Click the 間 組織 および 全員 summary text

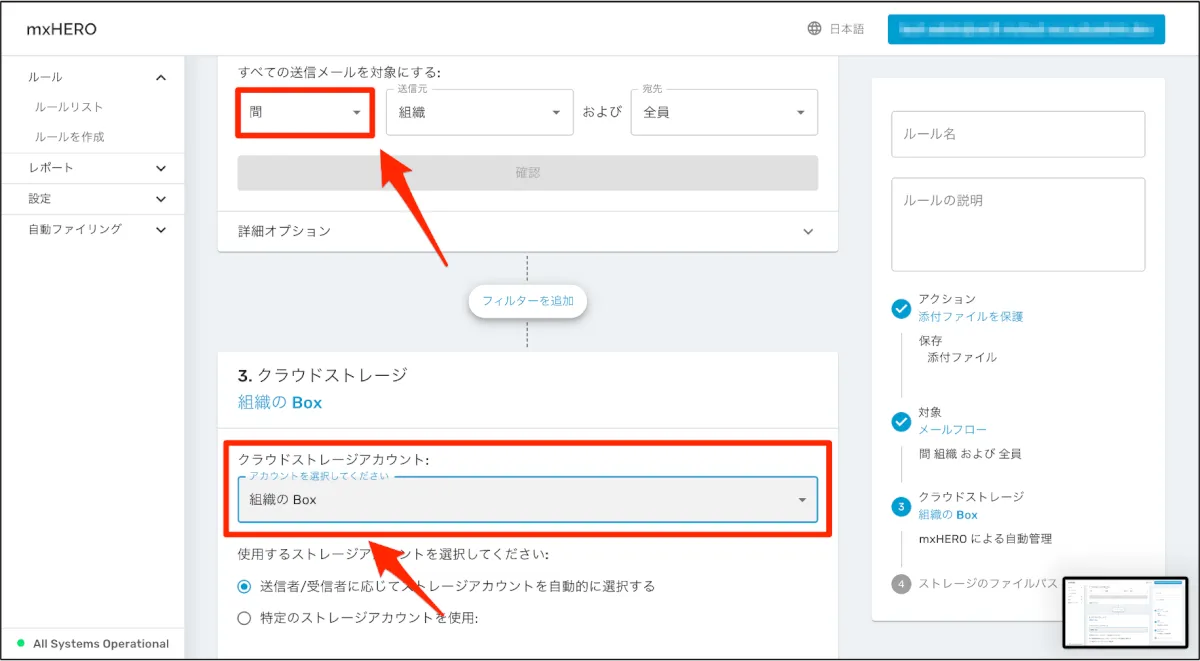[970, 454]
